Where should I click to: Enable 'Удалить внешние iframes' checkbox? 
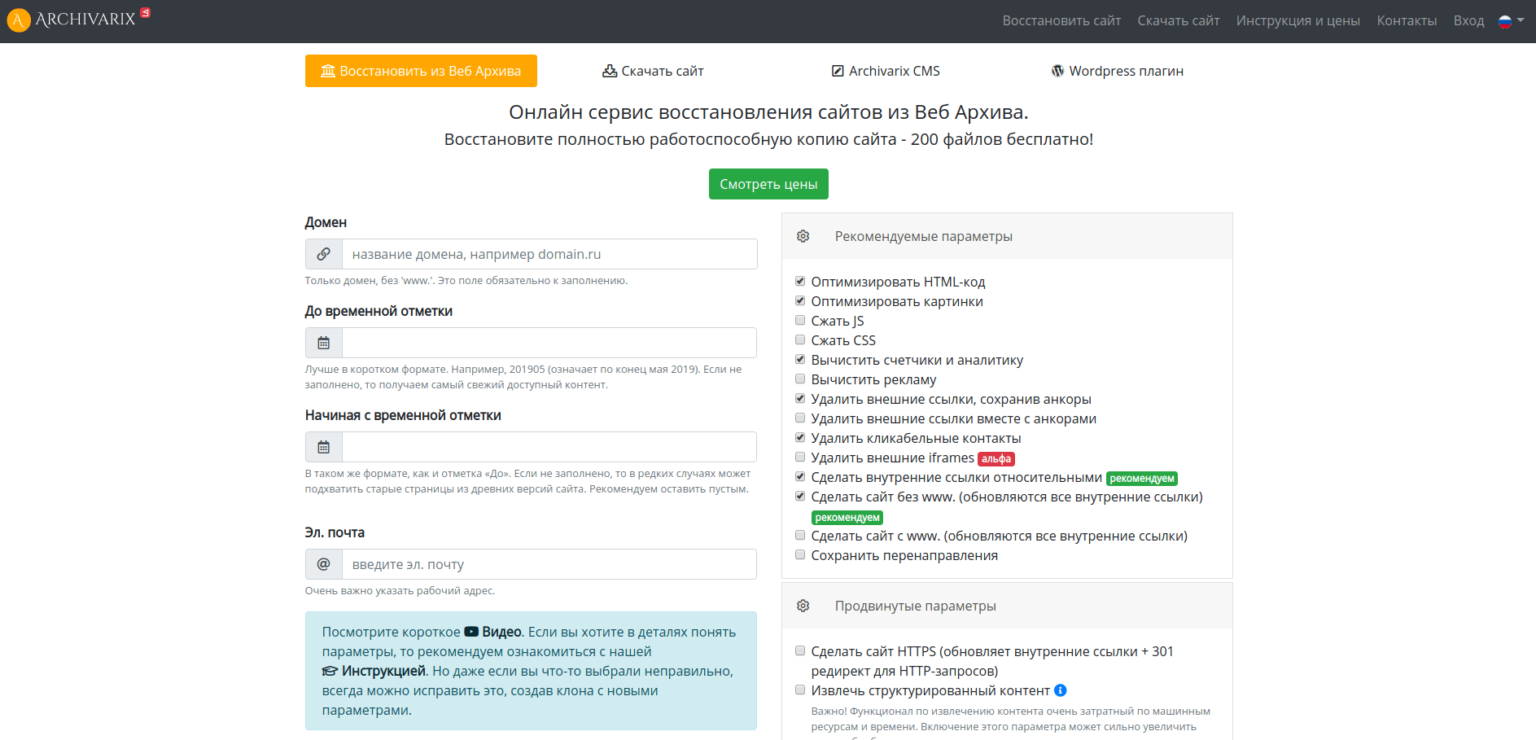(x=800, y=457)
